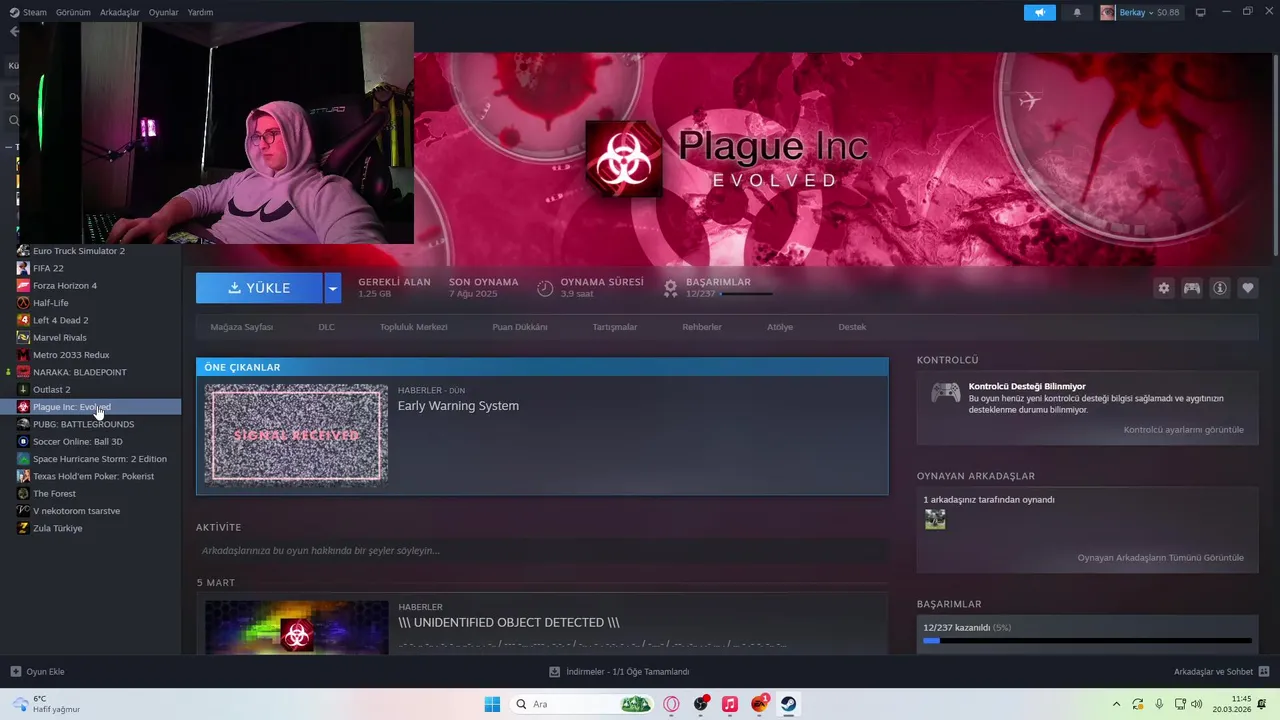Open OBS Studio from taskbar
The width and height of the screenshot is (1280, 720).
point(701,704)
